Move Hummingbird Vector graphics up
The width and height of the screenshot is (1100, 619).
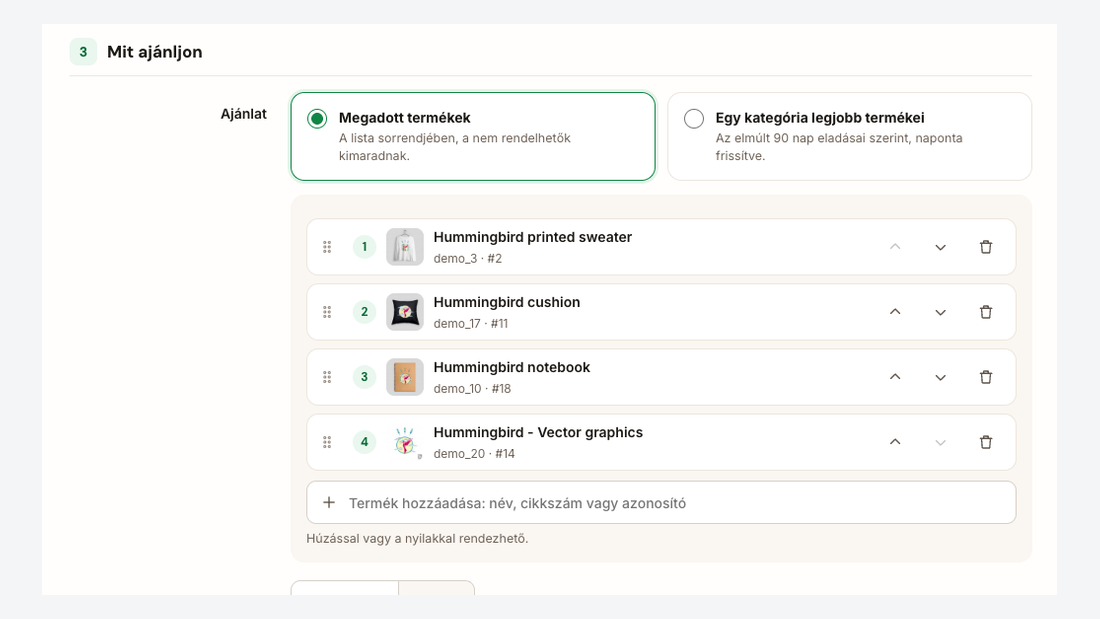point(895,442)
